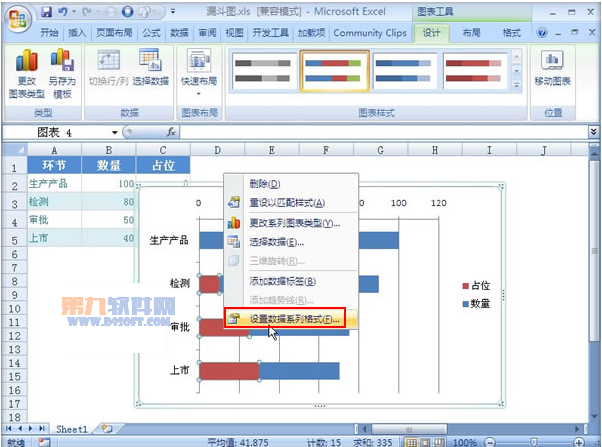Switch to the 开始 (Home) tab

click(50, 33)
